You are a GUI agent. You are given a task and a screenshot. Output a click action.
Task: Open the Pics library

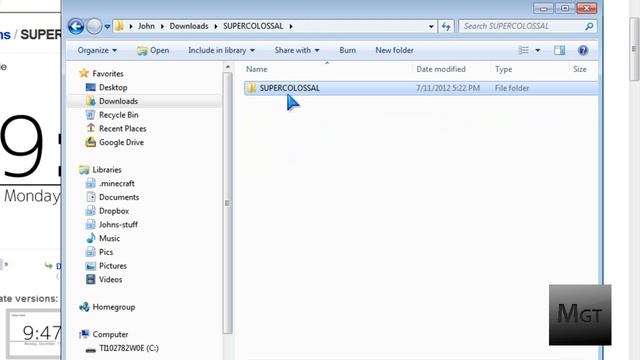[x=106, y=252]
